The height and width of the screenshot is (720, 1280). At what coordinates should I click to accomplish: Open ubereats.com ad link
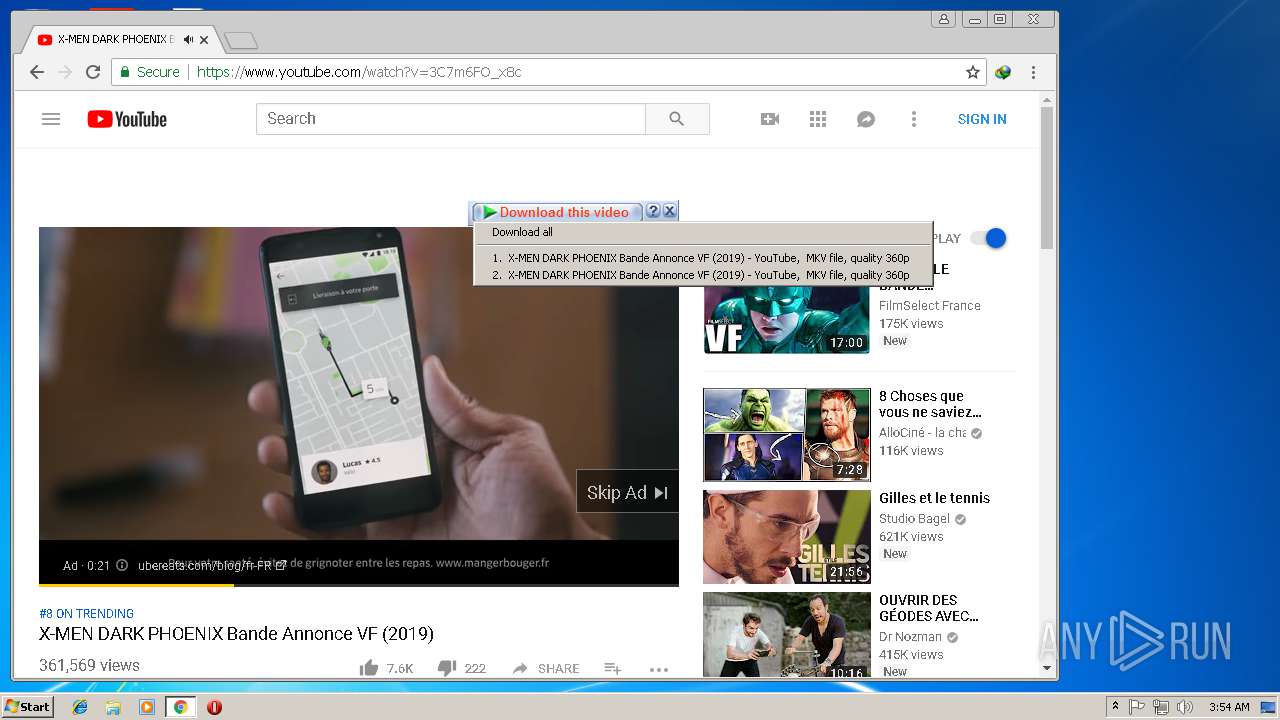(x=212, y=565)
